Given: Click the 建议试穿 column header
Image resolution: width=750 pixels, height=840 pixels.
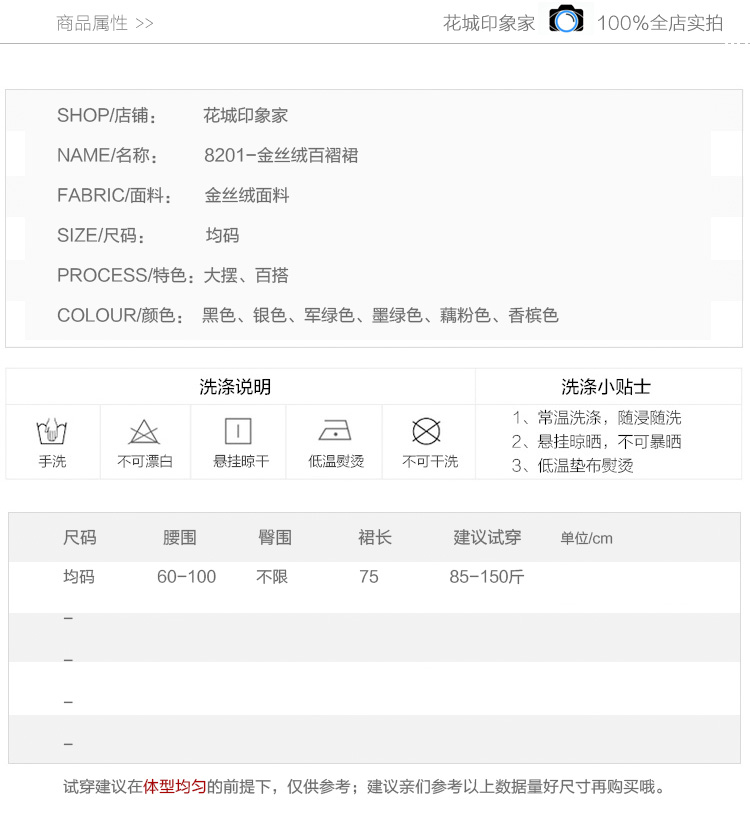Looking at the screenshot, I should 487,538.
